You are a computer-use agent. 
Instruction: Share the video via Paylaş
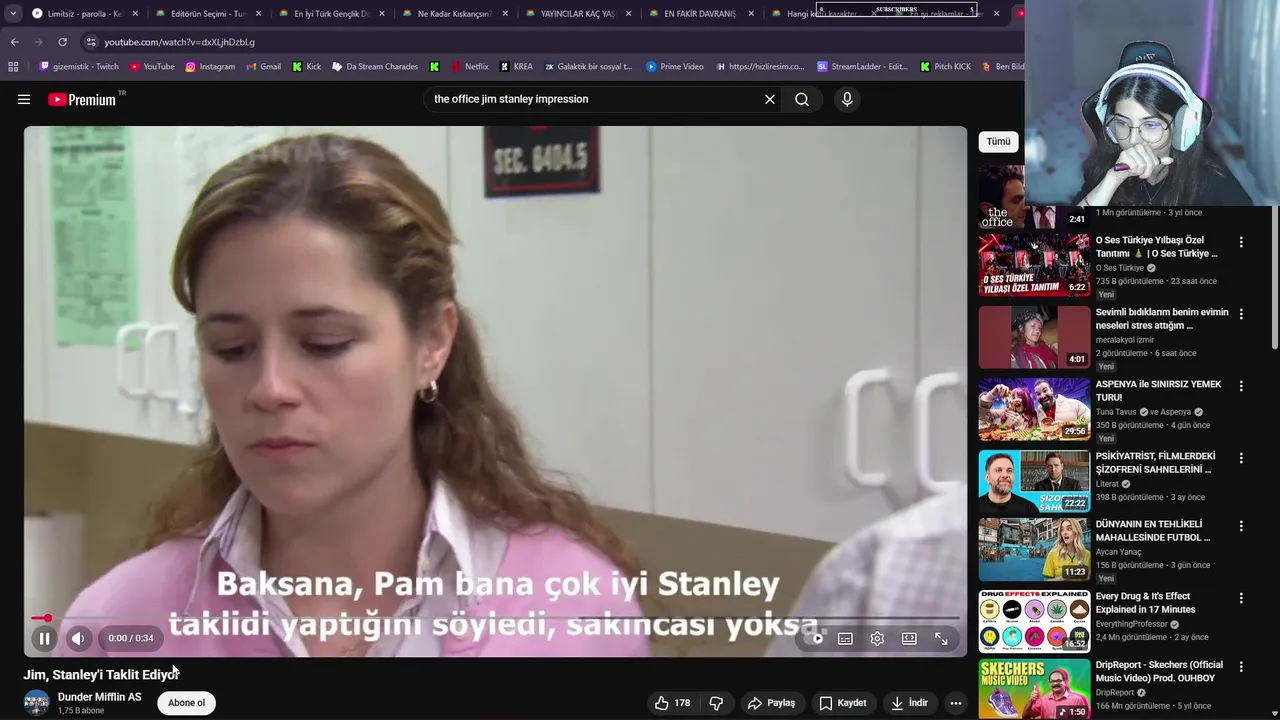[x=771, y=703]
